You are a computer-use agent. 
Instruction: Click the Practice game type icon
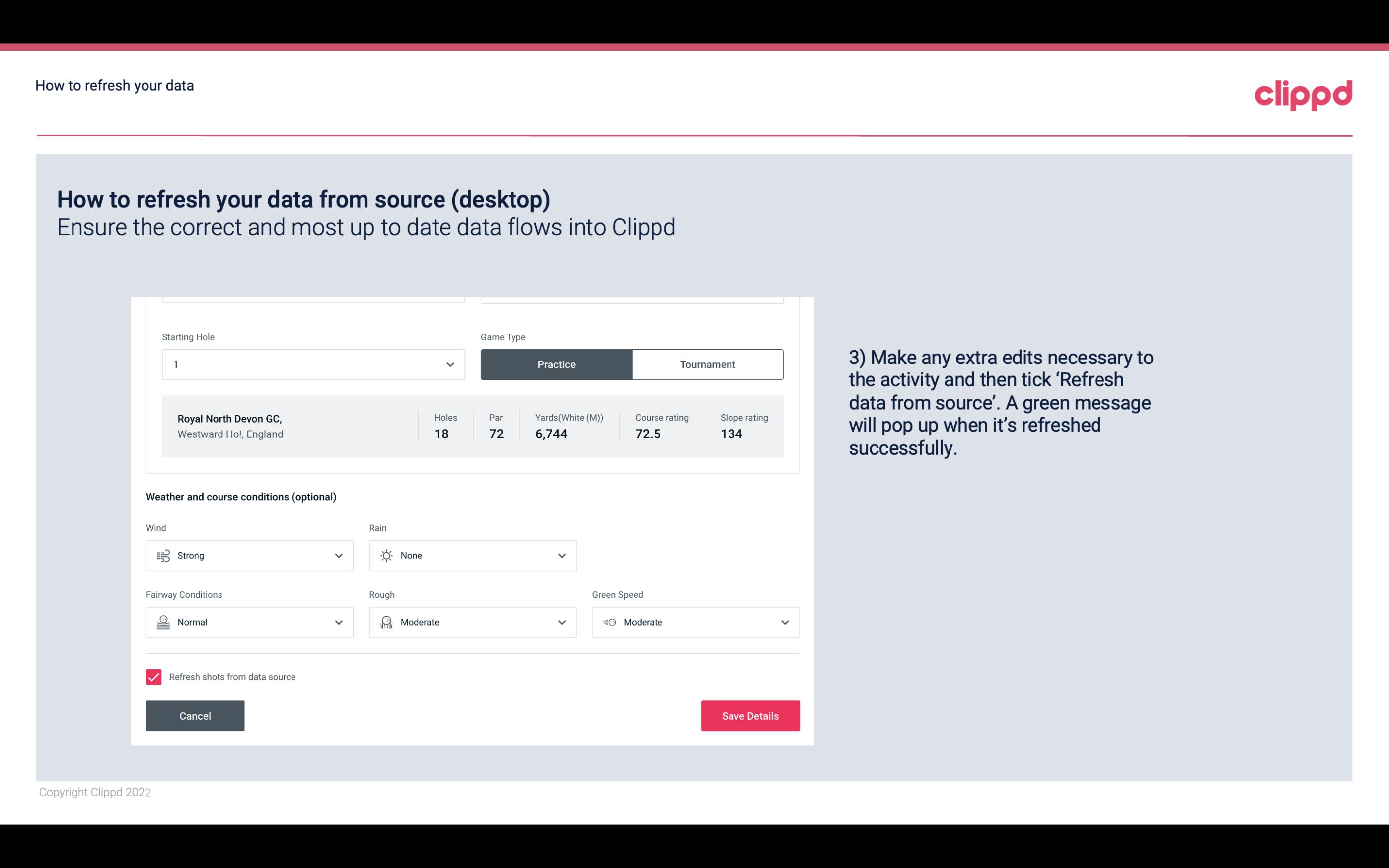pos(556,364)
